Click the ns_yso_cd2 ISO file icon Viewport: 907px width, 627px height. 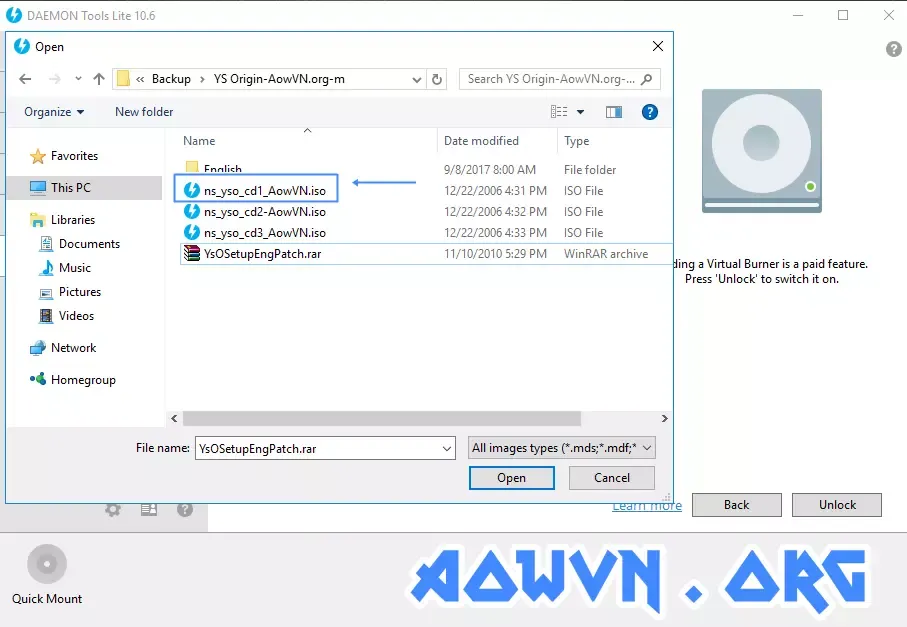coord(191,211)
